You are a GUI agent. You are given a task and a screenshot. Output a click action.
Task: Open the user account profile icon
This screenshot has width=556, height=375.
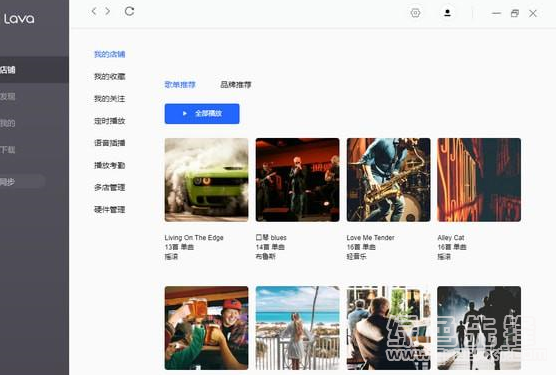click(447, 13)
